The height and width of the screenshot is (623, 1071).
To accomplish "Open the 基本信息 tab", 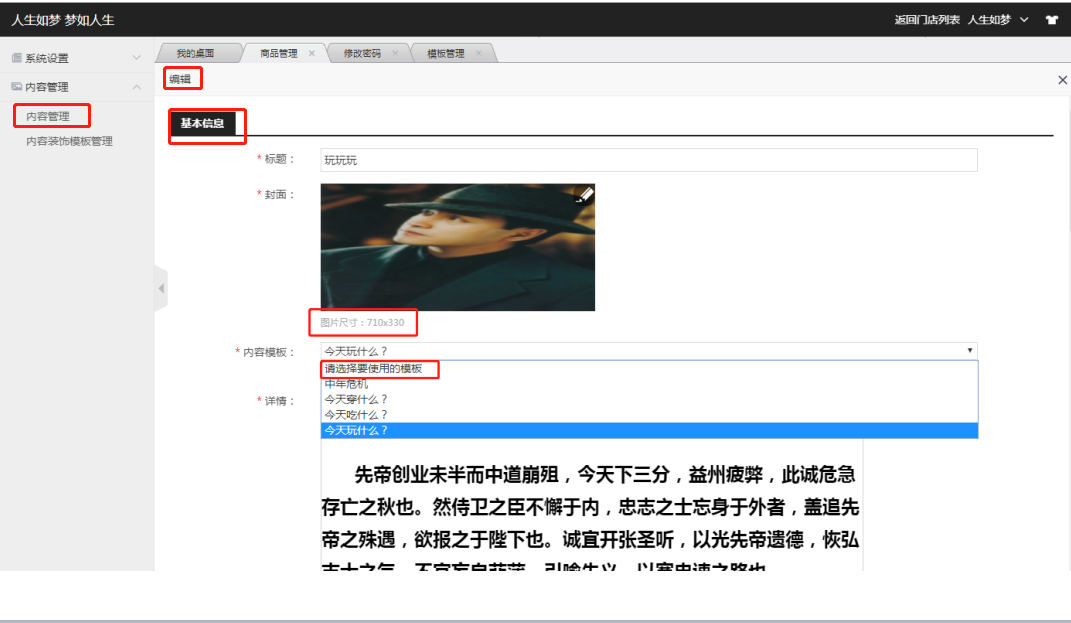I will [202, 123].
